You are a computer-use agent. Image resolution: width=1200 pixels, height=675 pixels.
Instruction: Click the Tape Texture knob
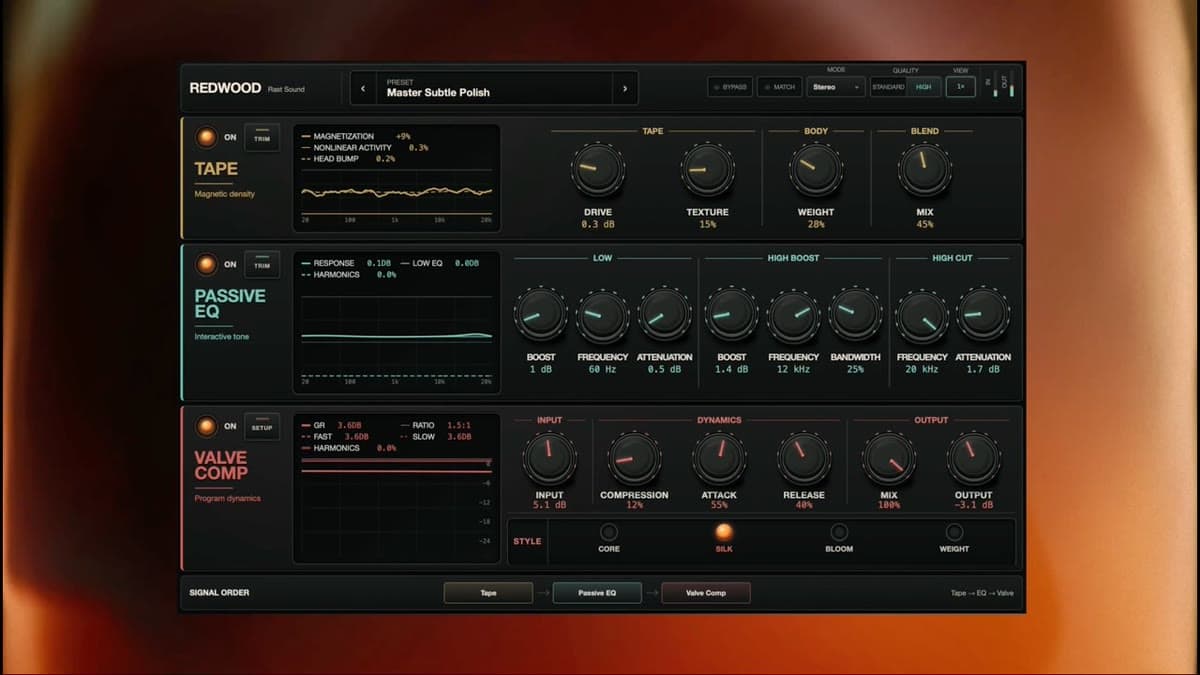(x=708, y=169)
